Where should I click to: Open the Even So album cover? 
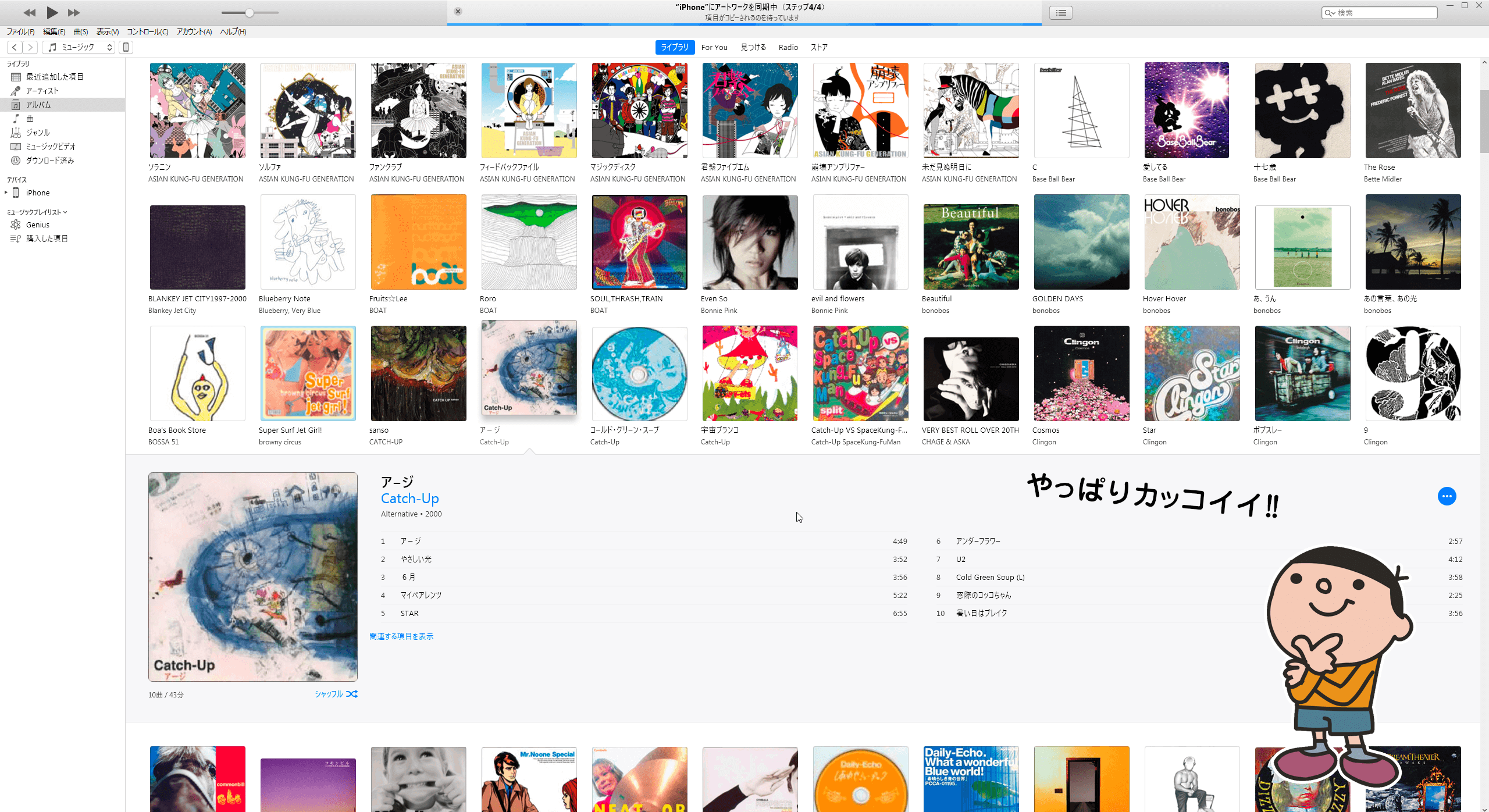[750, 242]
